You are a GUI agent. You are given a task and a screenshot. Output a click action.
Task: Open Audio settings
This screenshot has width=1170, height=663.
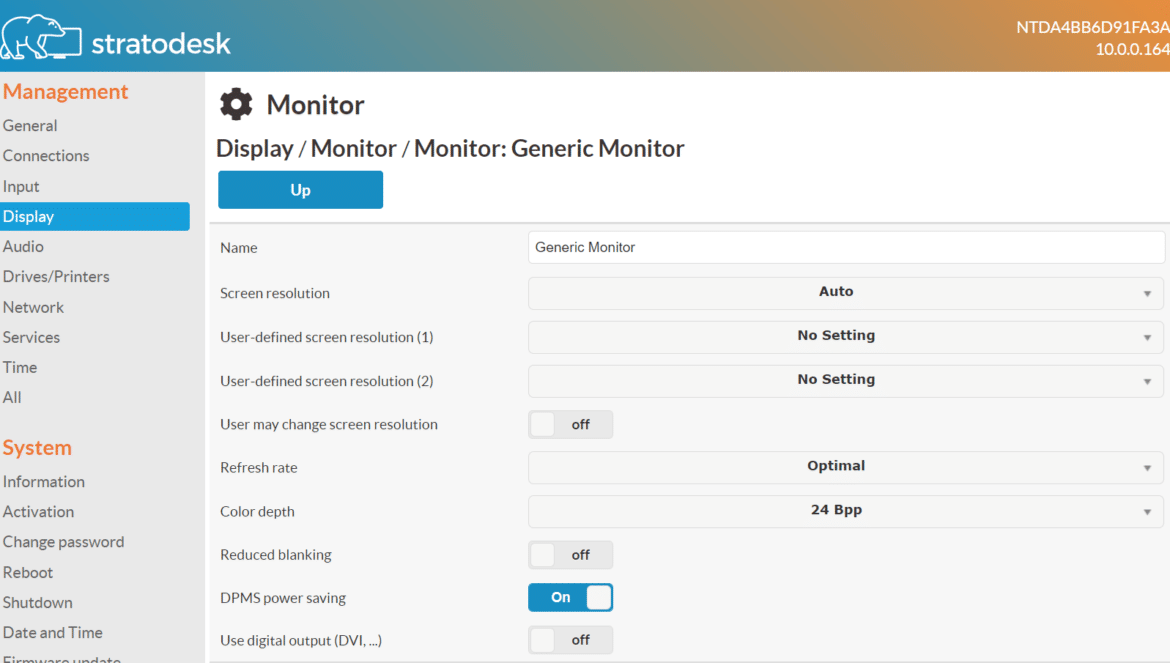coord(23,246)
